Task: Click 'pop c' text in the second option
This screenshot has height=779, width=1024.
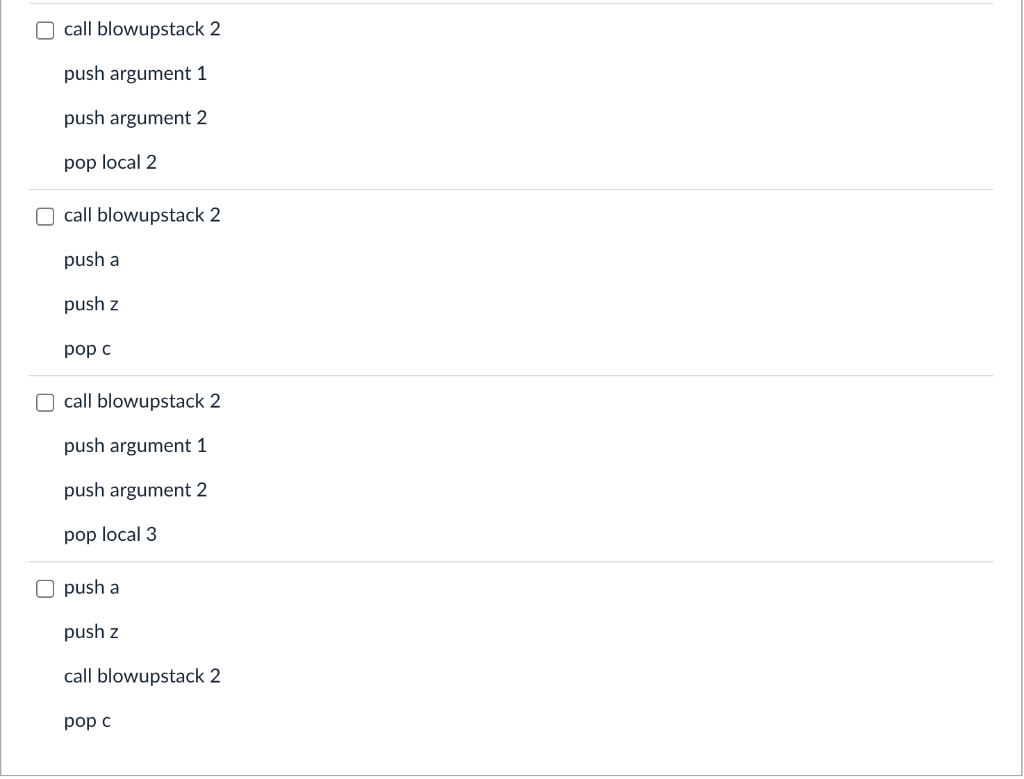Action: point(88,349)
